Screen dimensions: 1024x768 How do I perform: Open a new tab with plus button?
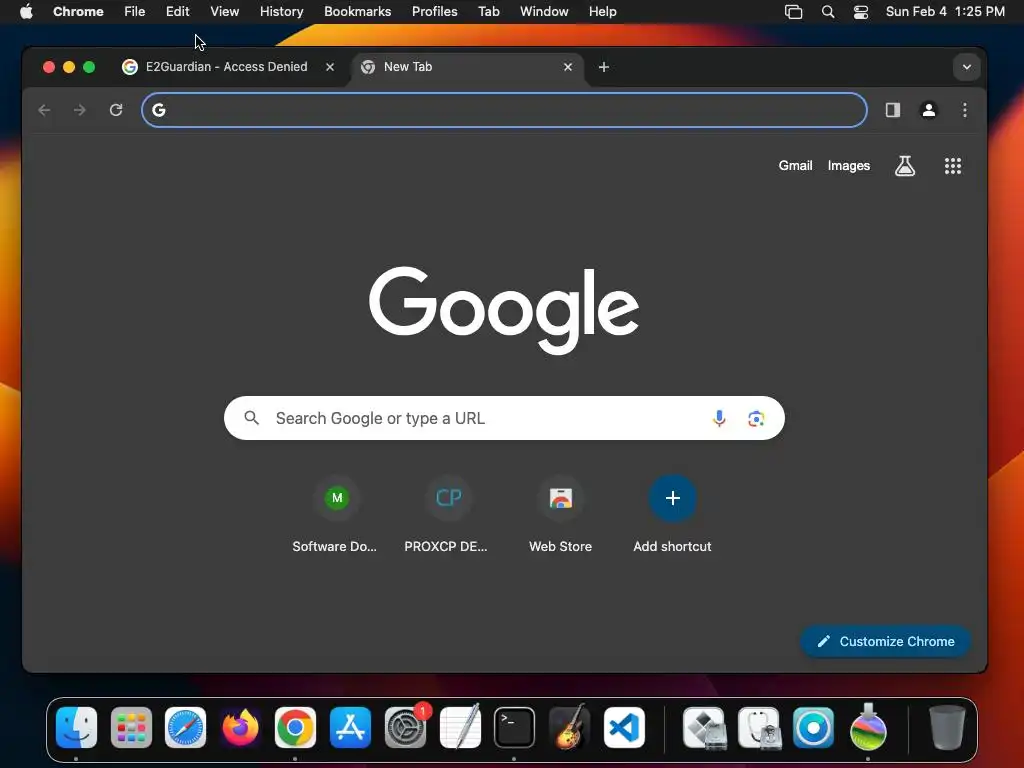click(603, 67)
